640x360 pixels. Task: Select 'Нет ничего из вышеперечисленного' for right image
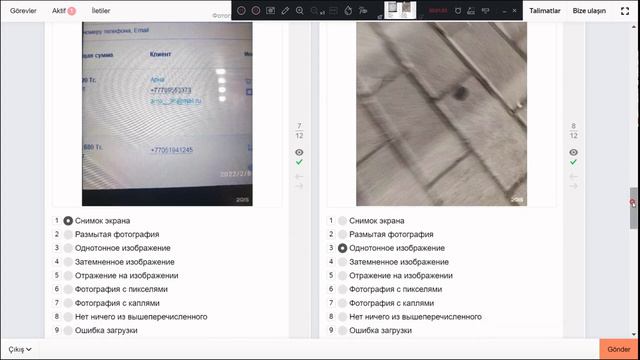[342, 317]
